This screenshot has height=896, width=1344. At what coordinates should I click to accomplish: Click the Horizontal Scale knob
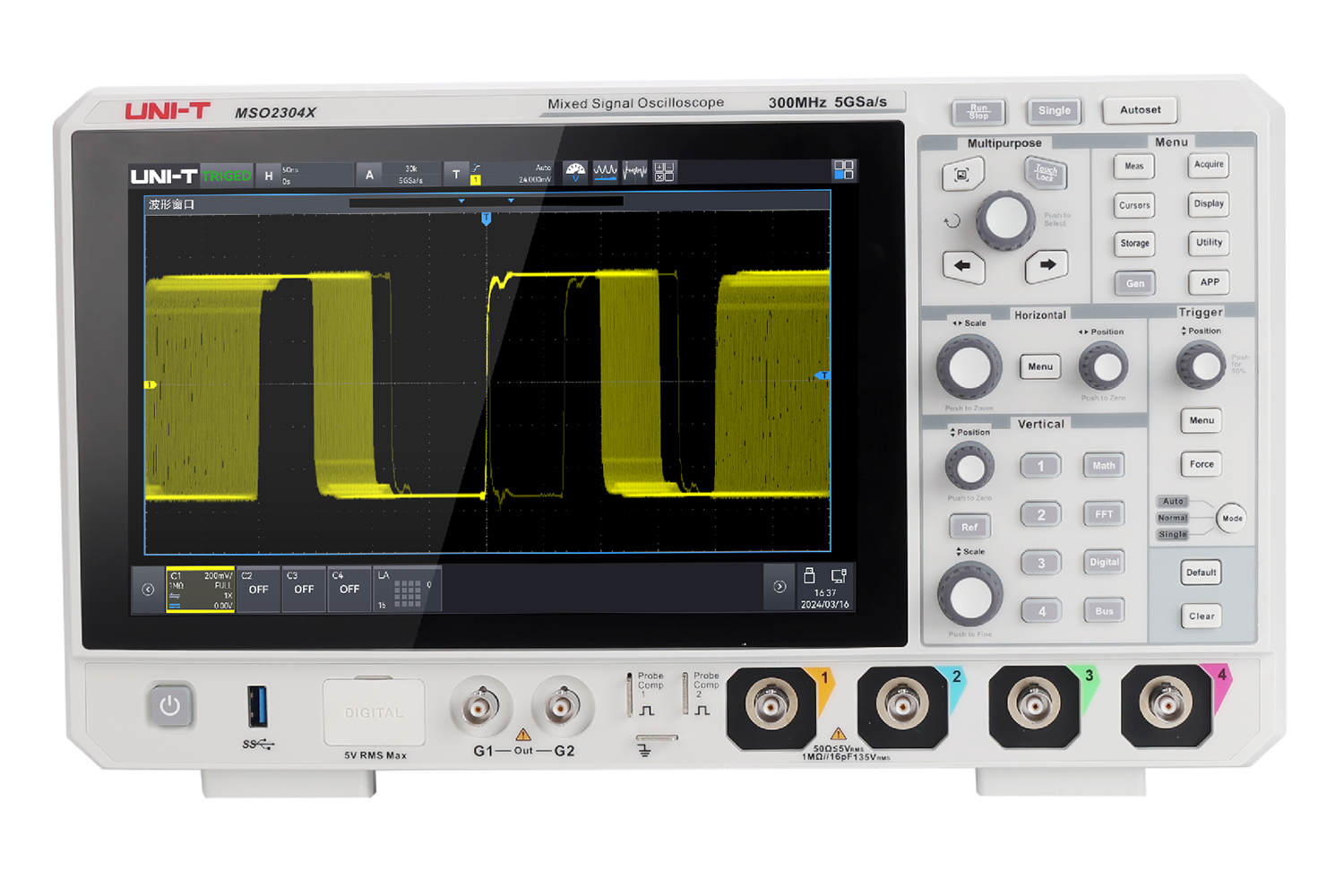(969, 366)
